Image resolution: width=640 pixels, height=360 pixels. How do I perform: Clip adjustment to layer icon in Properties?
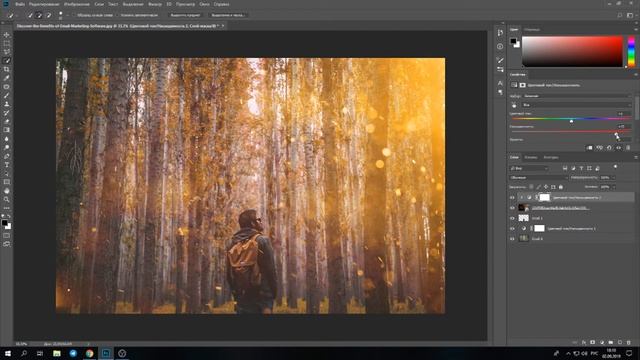[590, 148]
